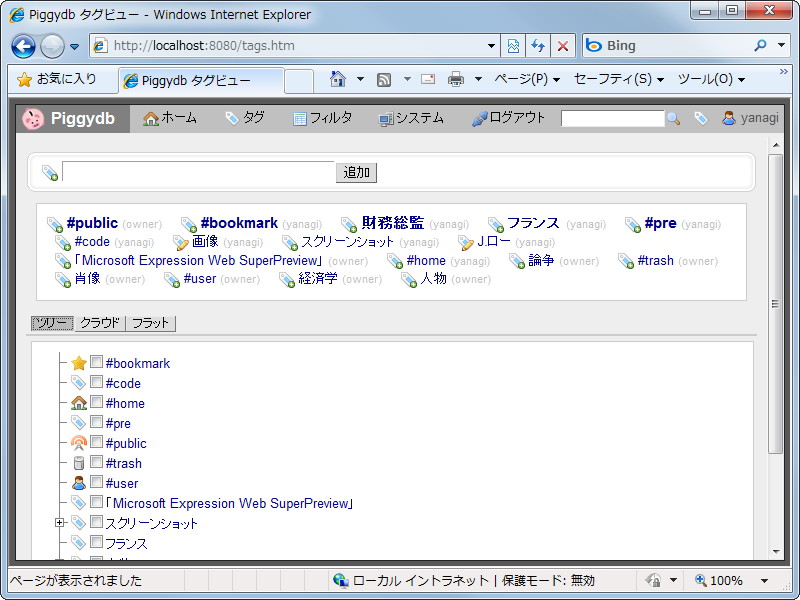
Task: Open the ツール(O) menu
Action: [711, 79]
